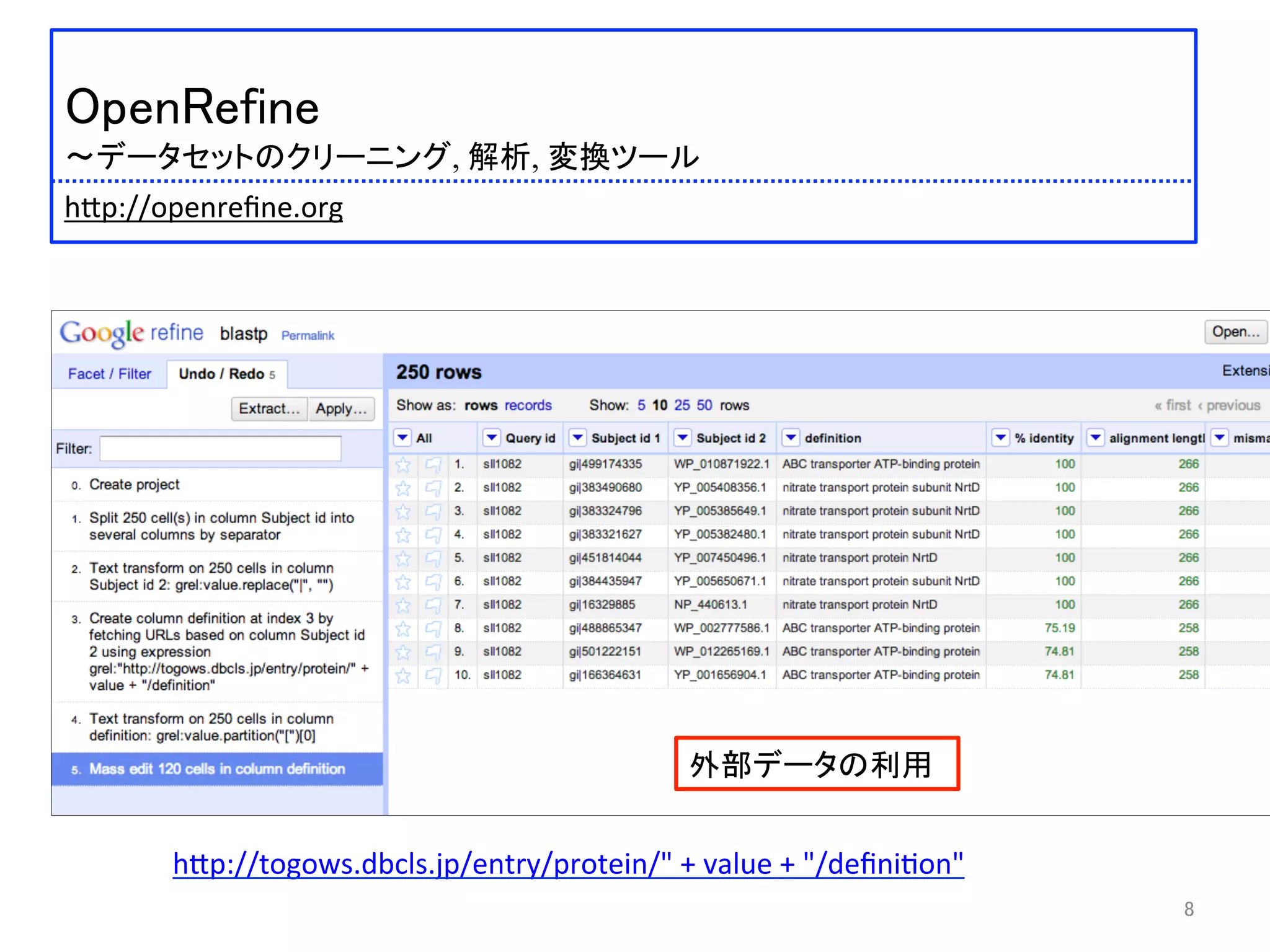This screenshot has width=1270, height=952.
Task: Open the Subject id 2 column menu
Action: tap(683, 438)
